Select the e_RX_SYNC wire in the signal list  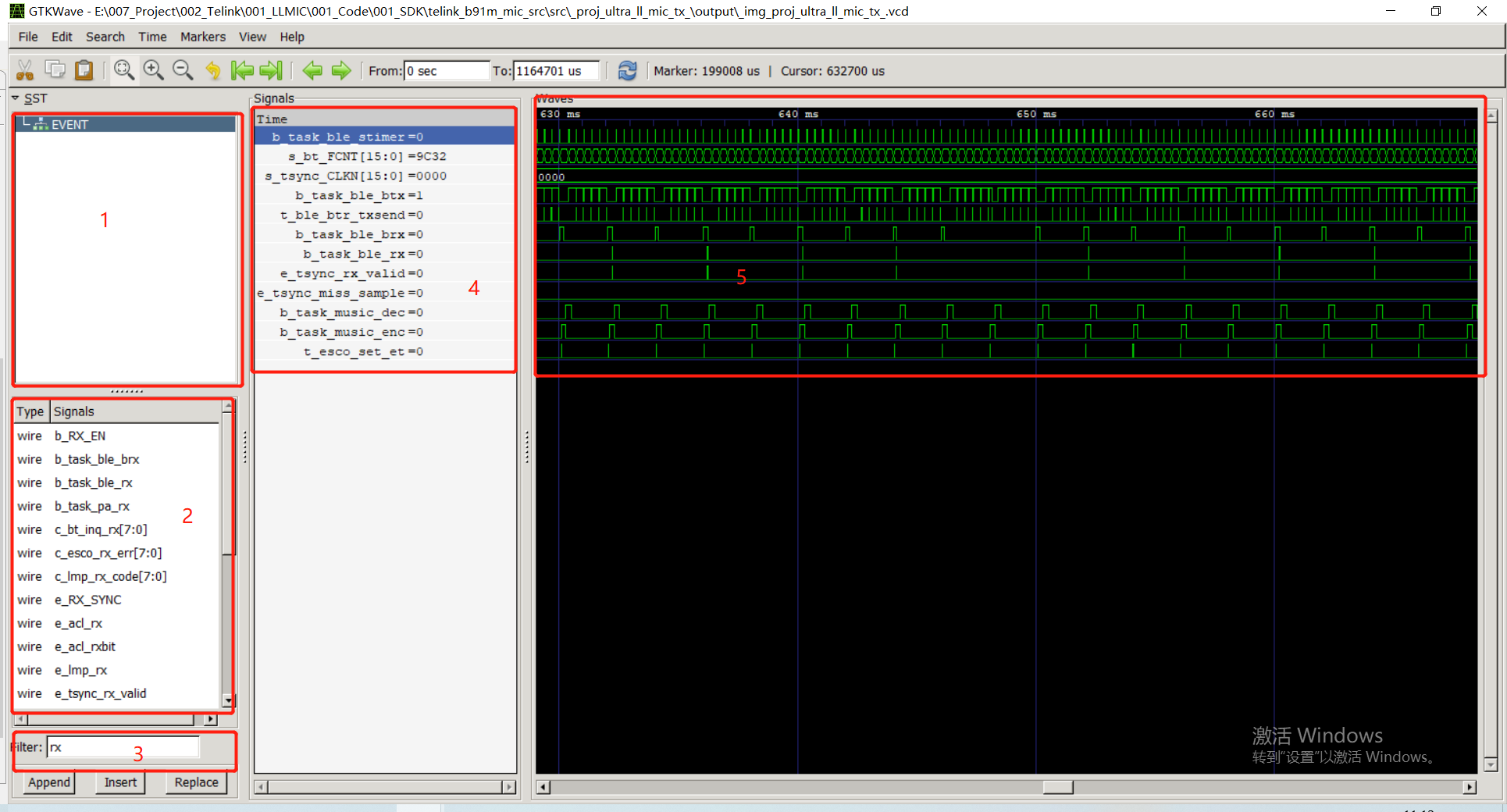coord(88,600)
